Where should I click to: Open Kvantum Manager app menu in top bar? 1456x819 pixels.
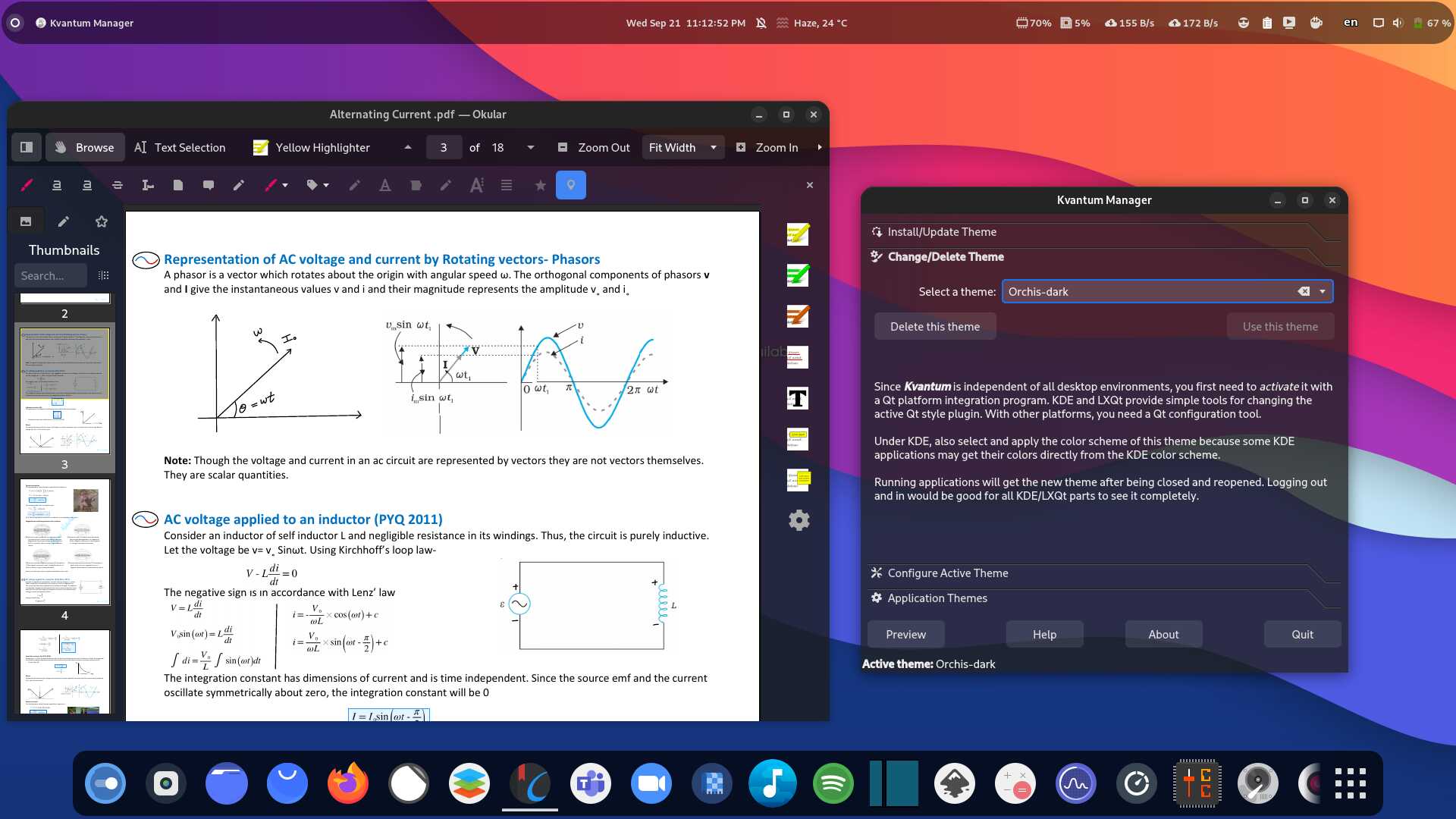coord(84,23)
